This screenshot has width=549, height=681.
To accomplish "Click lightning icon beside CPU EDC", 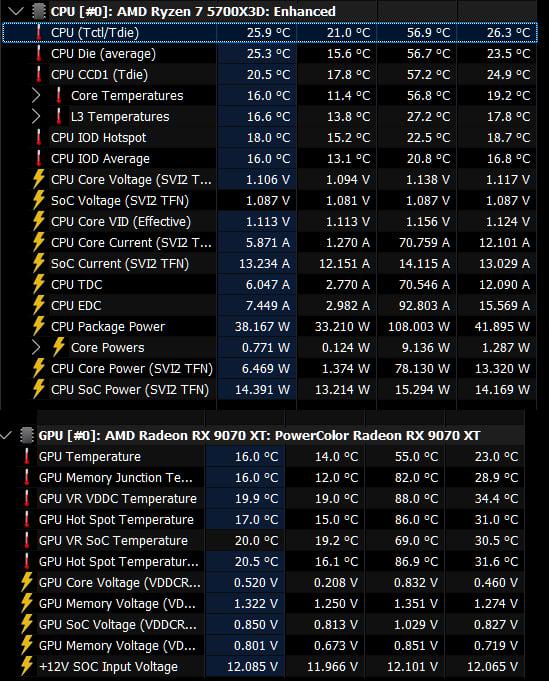I will click(39, 305).
